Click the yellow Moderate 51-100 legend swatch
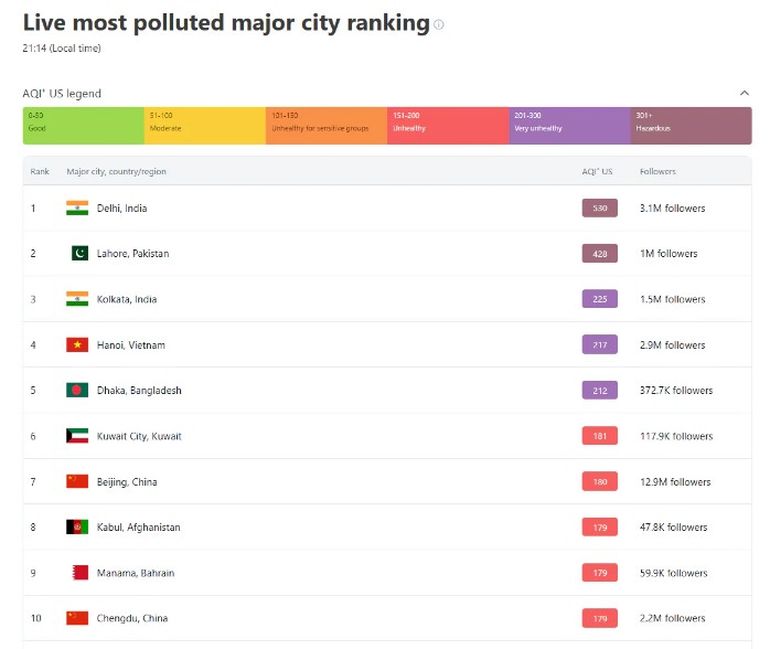This screenshot has height=649, width=770. coord(205,126)
